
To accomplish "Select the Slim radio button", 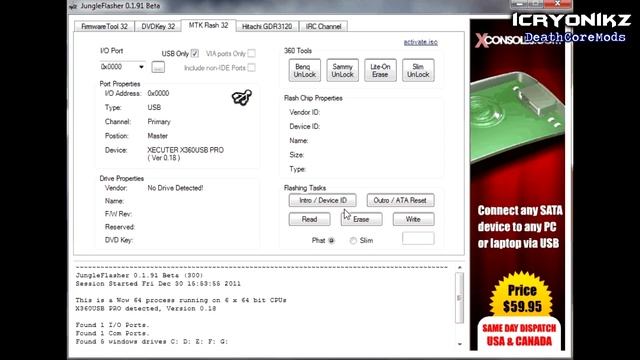I will point(353,240).
